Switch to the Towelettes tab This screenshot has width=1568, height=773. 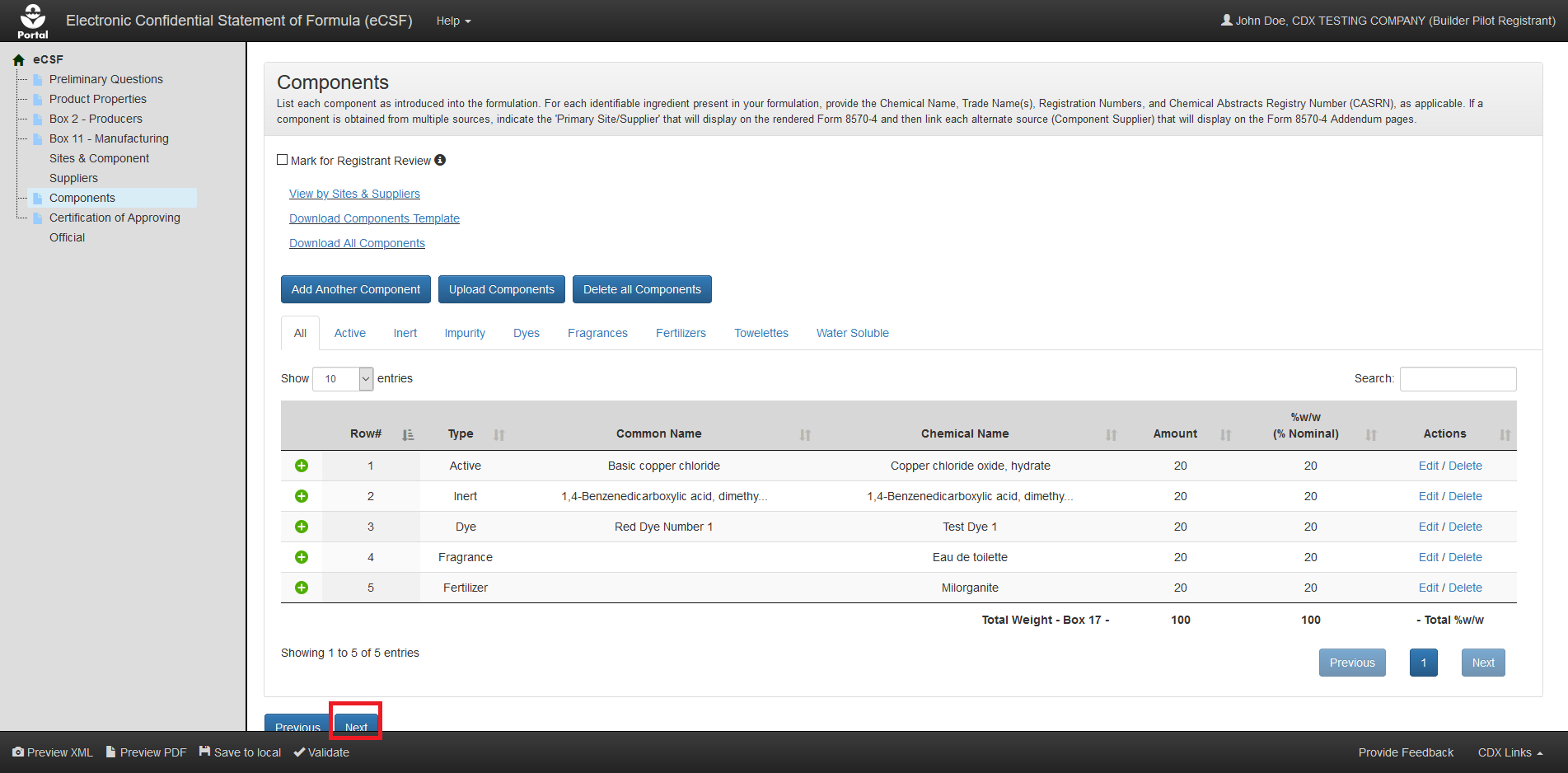(761, 333)
